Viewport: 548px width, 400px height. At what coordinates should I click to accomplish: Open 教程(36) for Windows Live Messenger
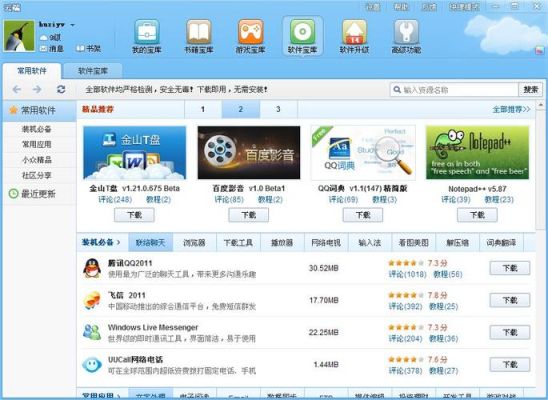click(x=444, y=339)
